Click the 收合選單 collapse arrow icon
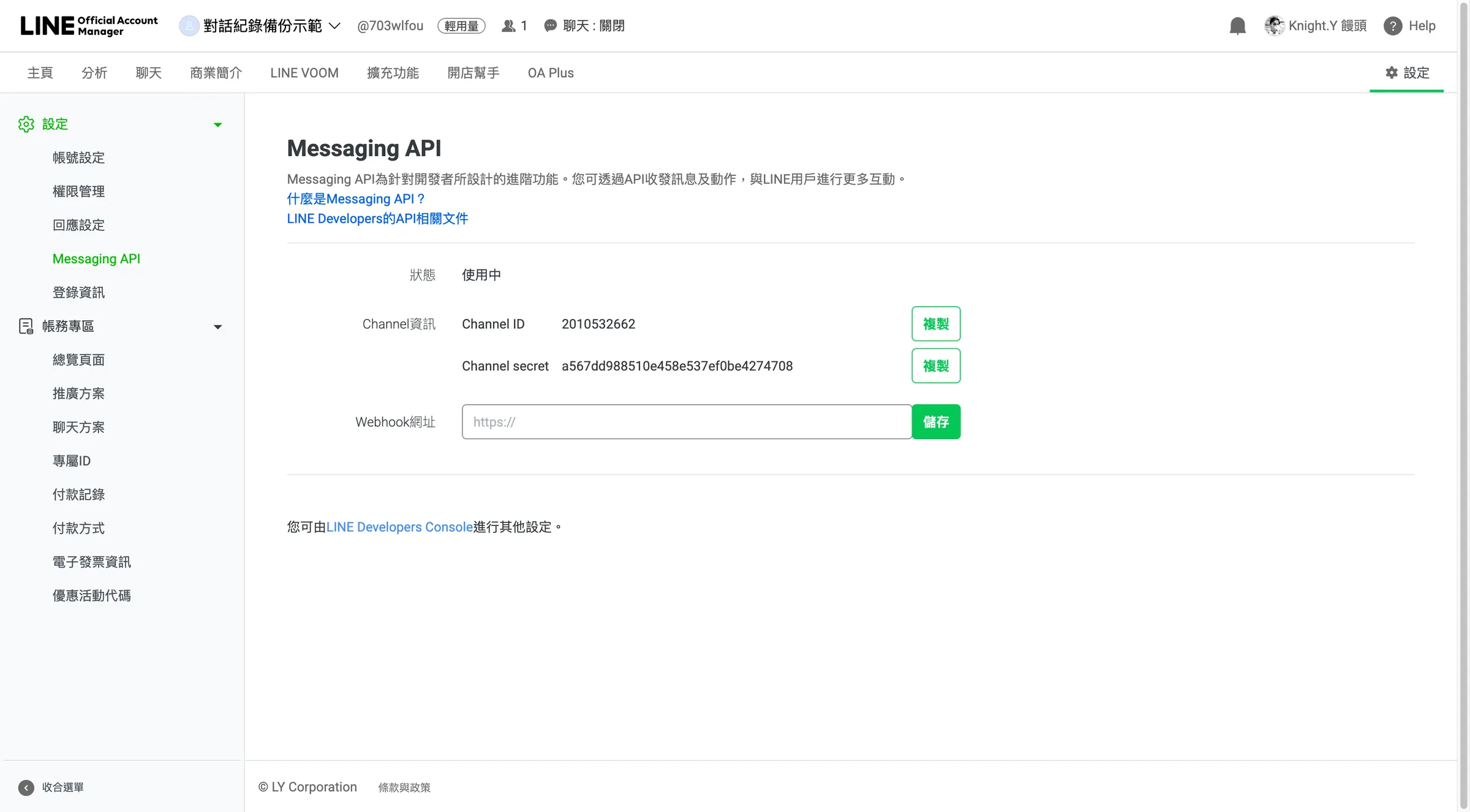Screen dimensions: 1470x812 (x=26, y=788)
